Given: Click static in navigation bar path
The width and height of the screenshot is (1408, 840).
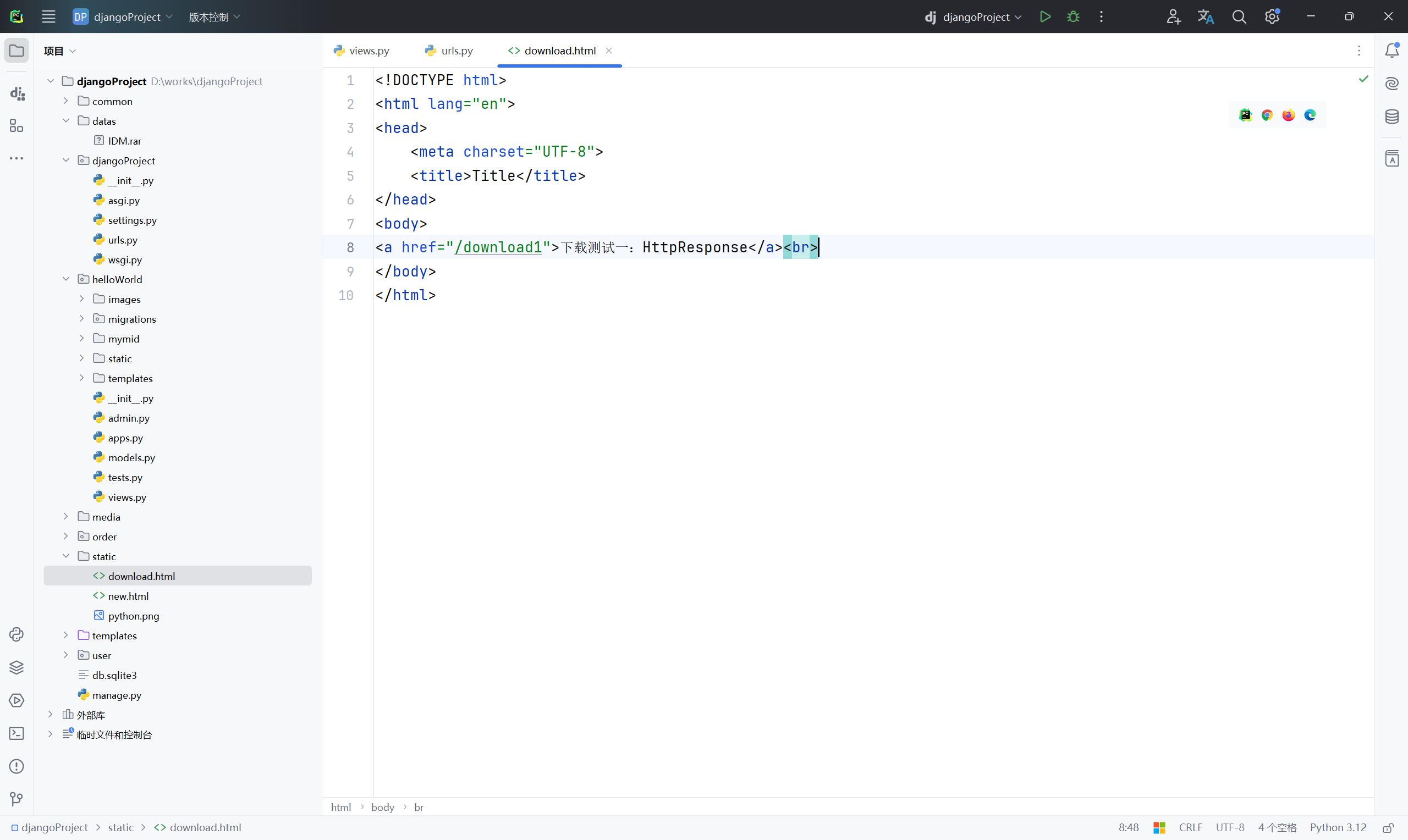Looking at the screenshot, I should tap(120, 827).
